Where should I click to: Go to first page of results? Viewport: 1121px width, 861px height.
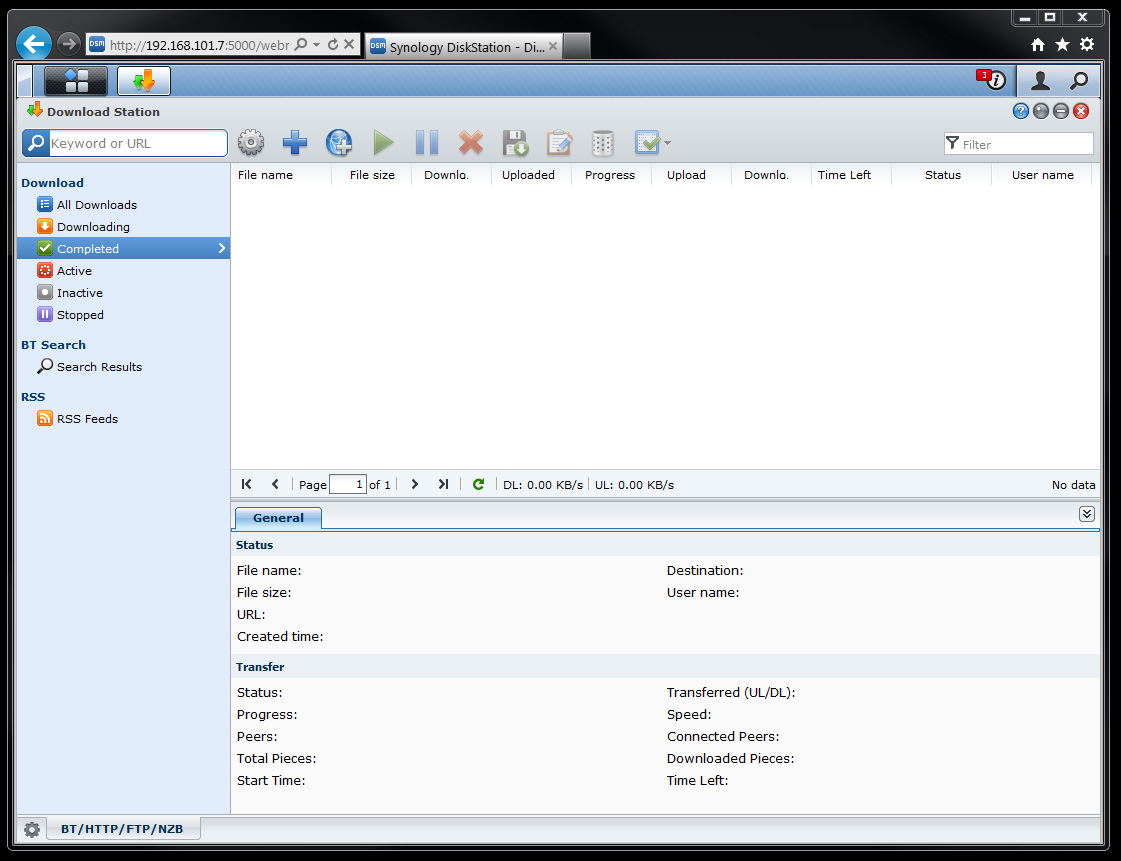pyautogui.click(x=247, y=484)
